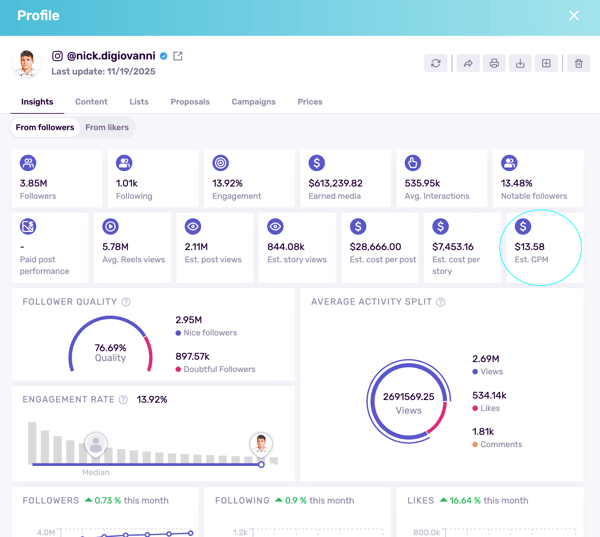Open the Prices tab
The height and width of the screenshot is (537, 600).
[310, 102]
